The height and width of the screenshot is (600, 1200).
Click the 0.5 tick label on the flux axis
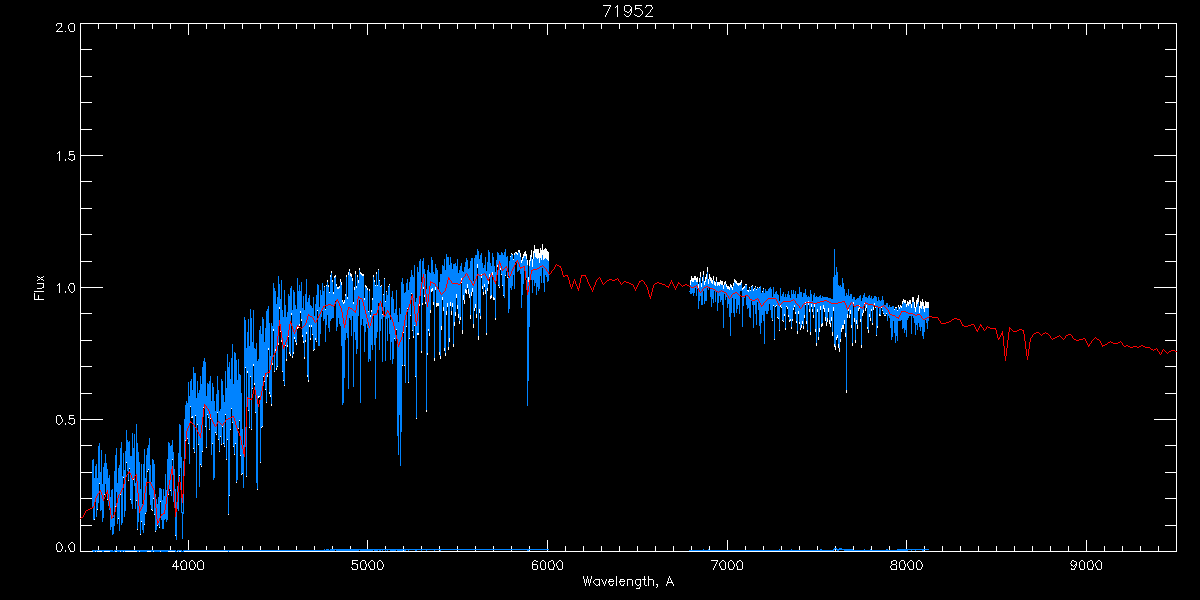click(x=65, y=419)
